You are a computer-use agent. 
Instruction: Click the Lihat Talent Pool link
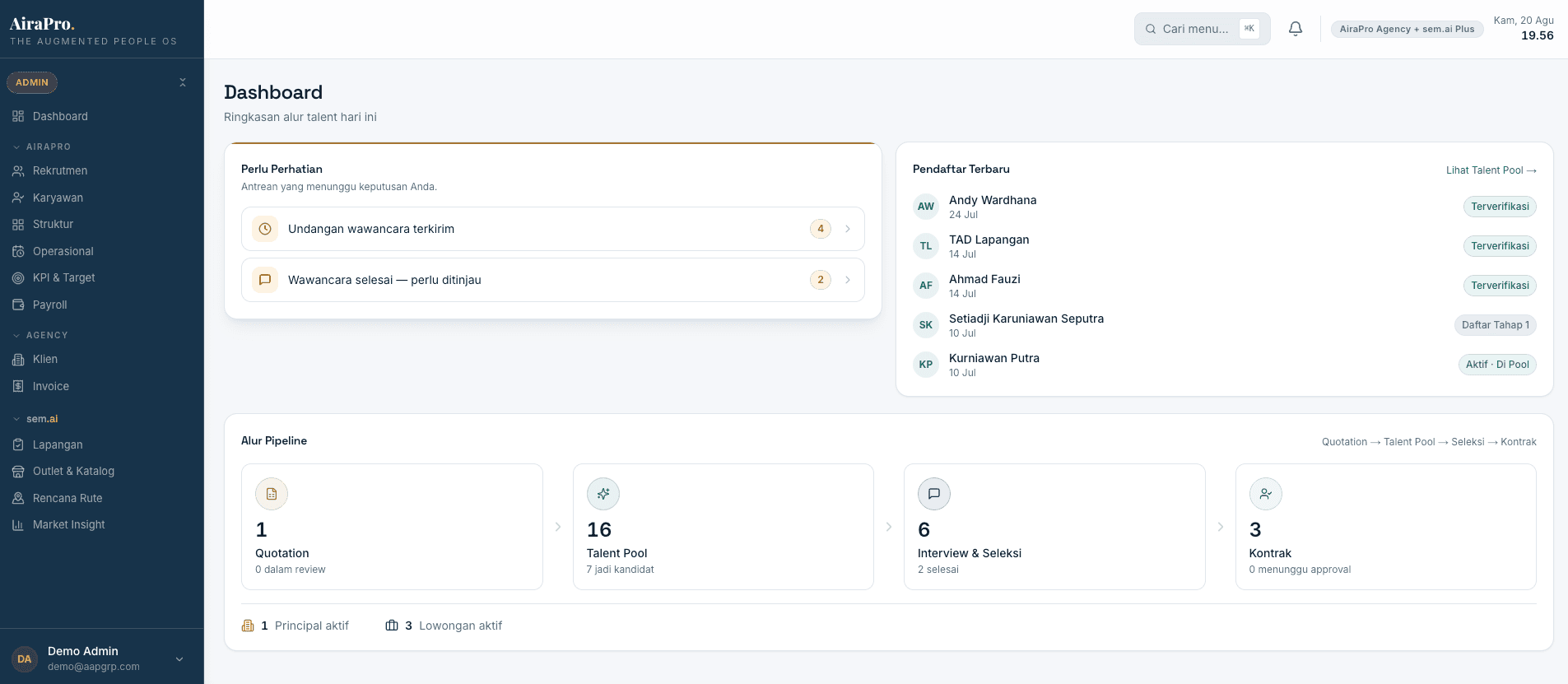pos(1491,170)
